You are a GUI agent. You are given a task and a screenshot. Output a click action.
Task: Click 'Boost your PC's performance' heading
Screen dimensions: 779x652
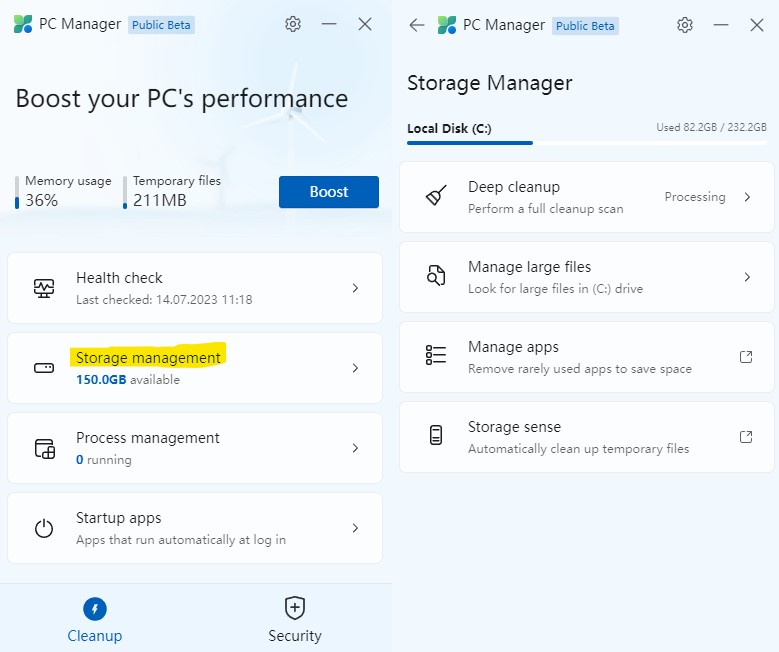coord(182,98)
